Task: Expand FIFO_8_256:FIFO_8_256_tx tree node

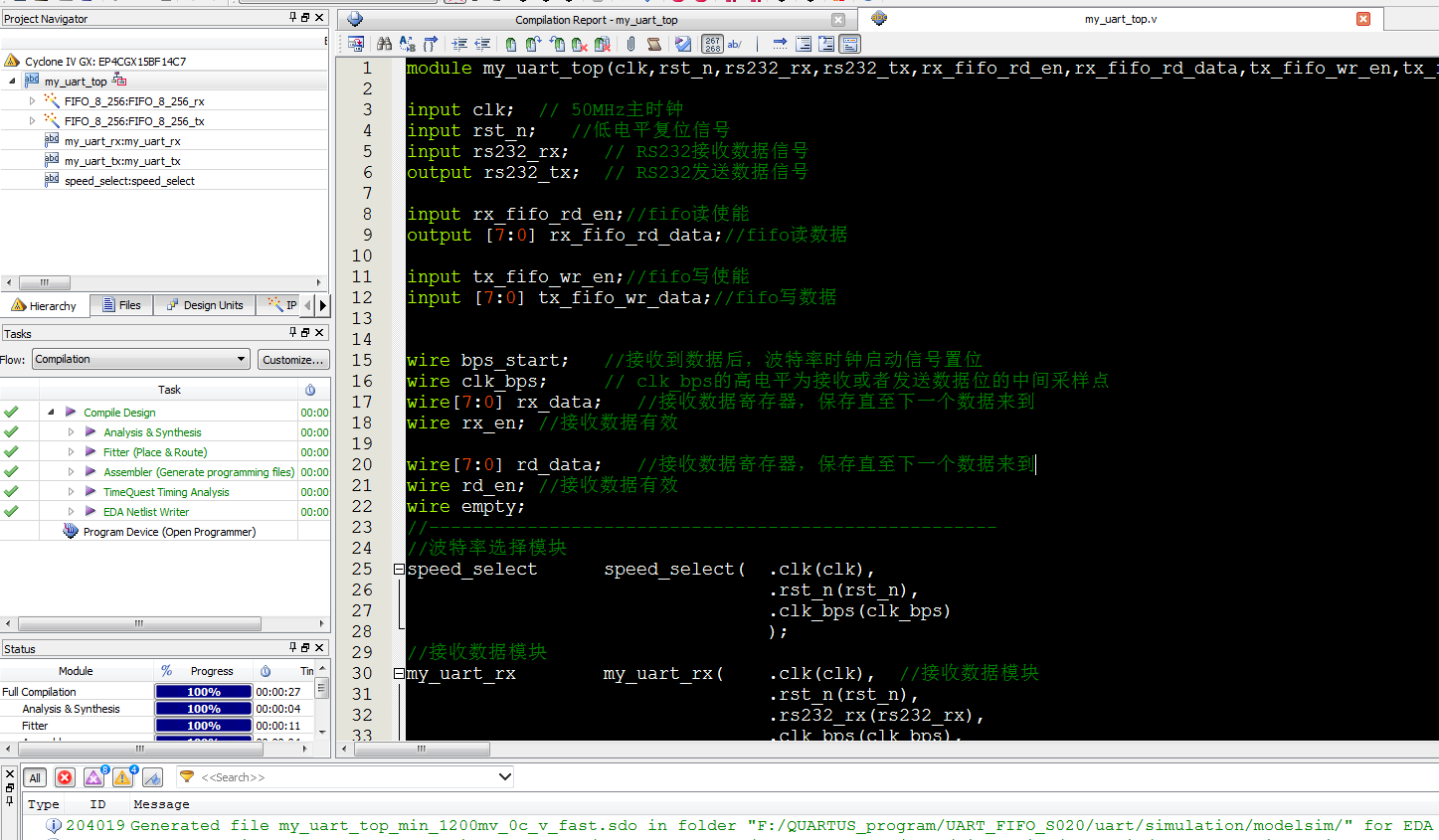Action: 32,121
